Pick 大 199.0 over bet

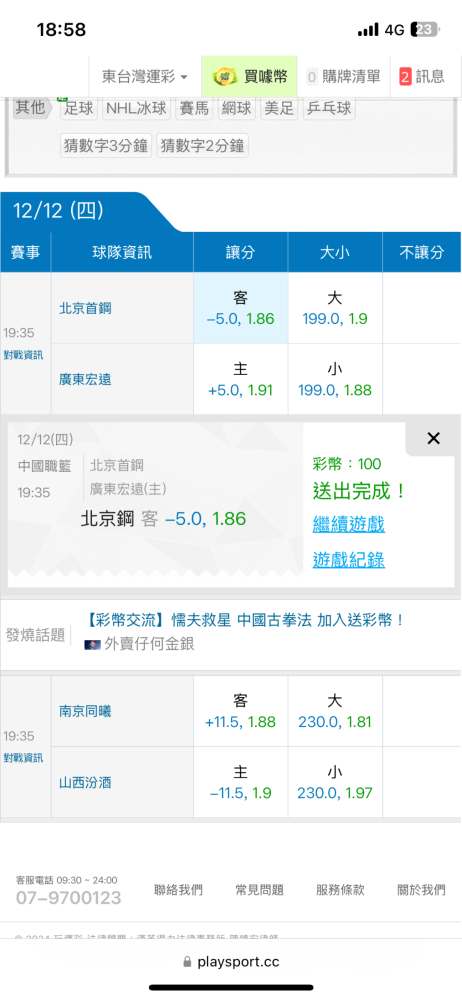(x=335, y=308)
